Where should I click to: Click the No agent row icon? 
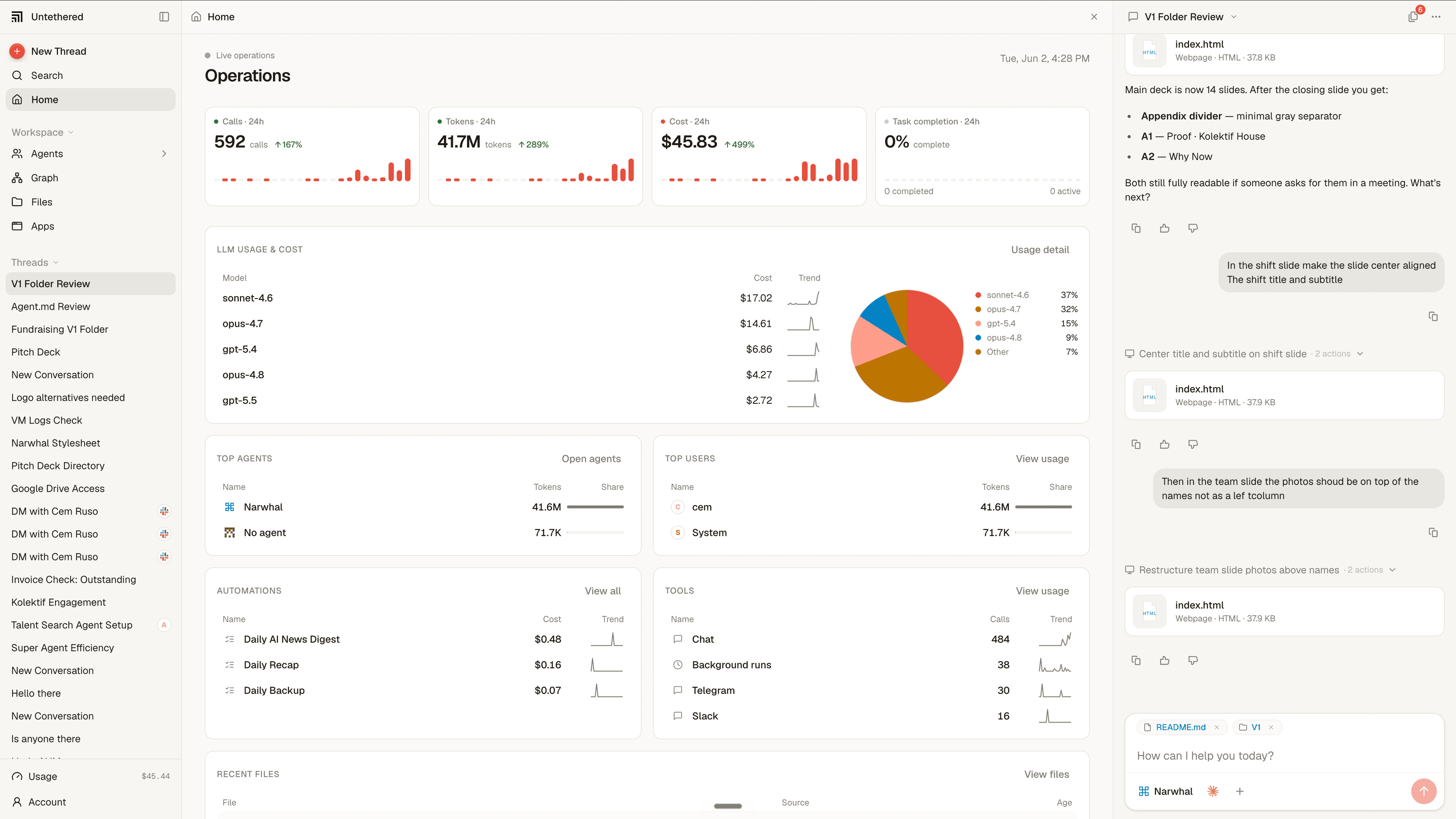point(229,533)
